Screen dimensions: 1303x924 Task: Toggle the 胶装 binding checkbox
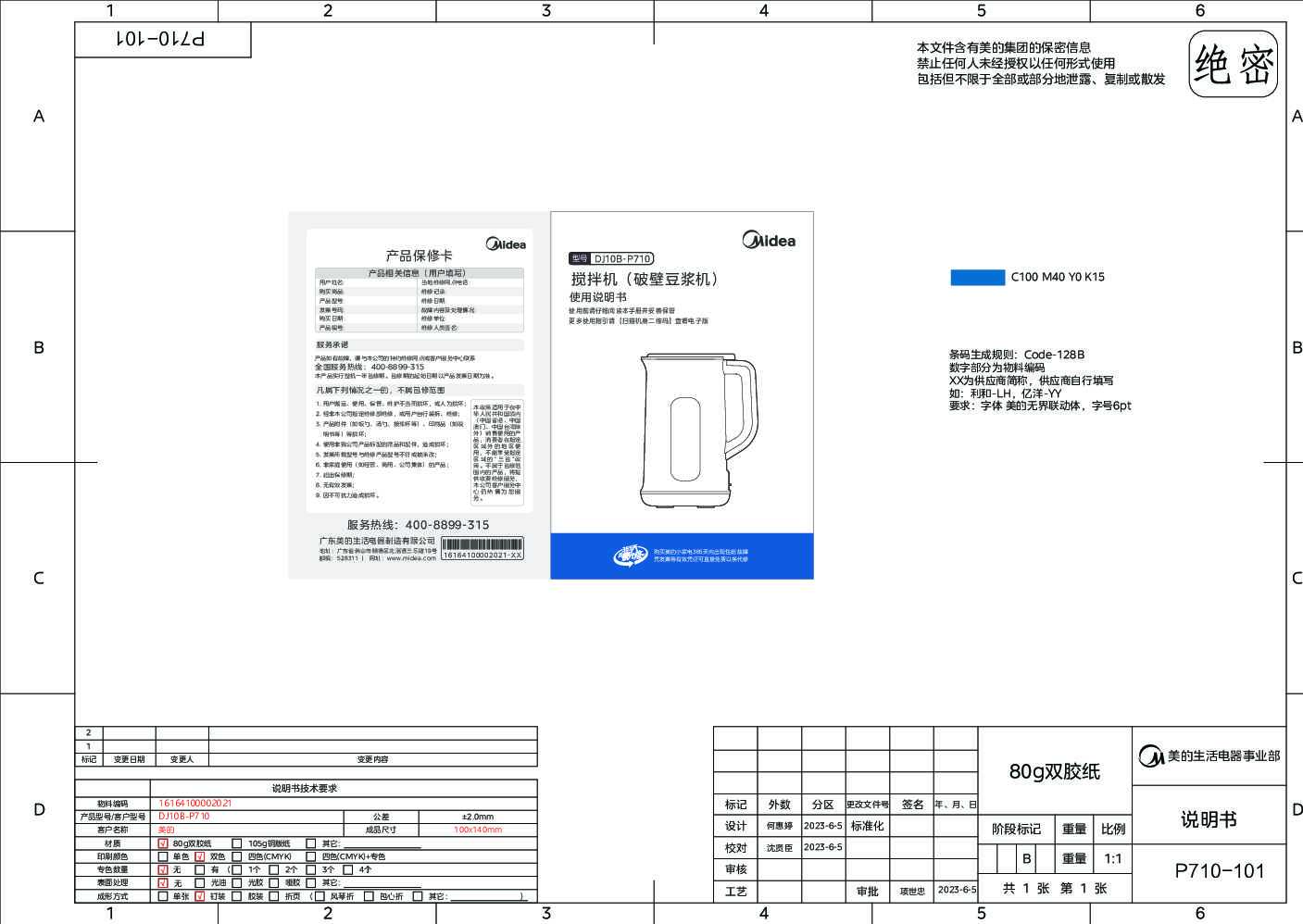(x=237, y=896)
